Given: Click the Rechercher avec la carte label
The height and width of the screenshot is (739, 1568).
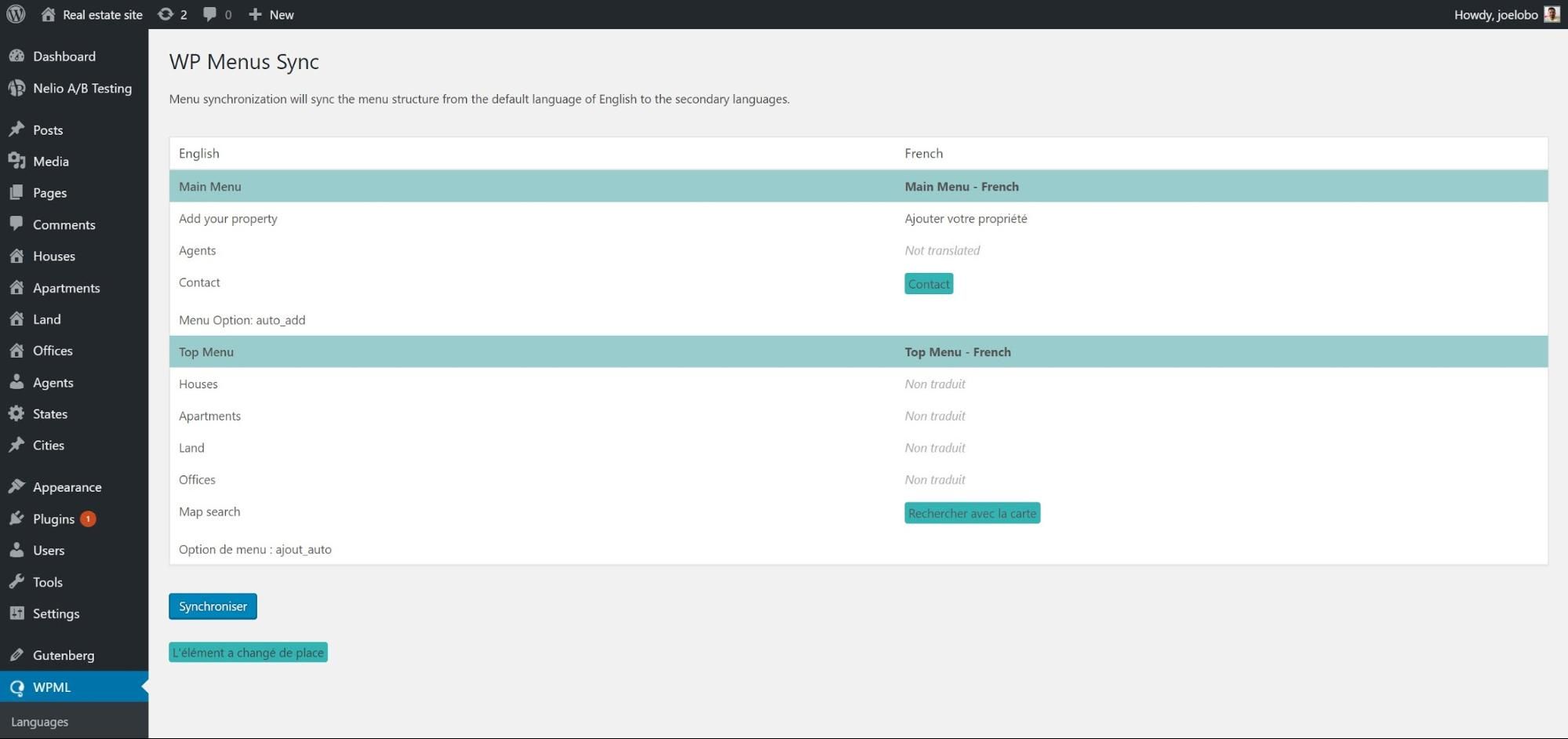Looking at the screenshot, I should coord(972,513).
